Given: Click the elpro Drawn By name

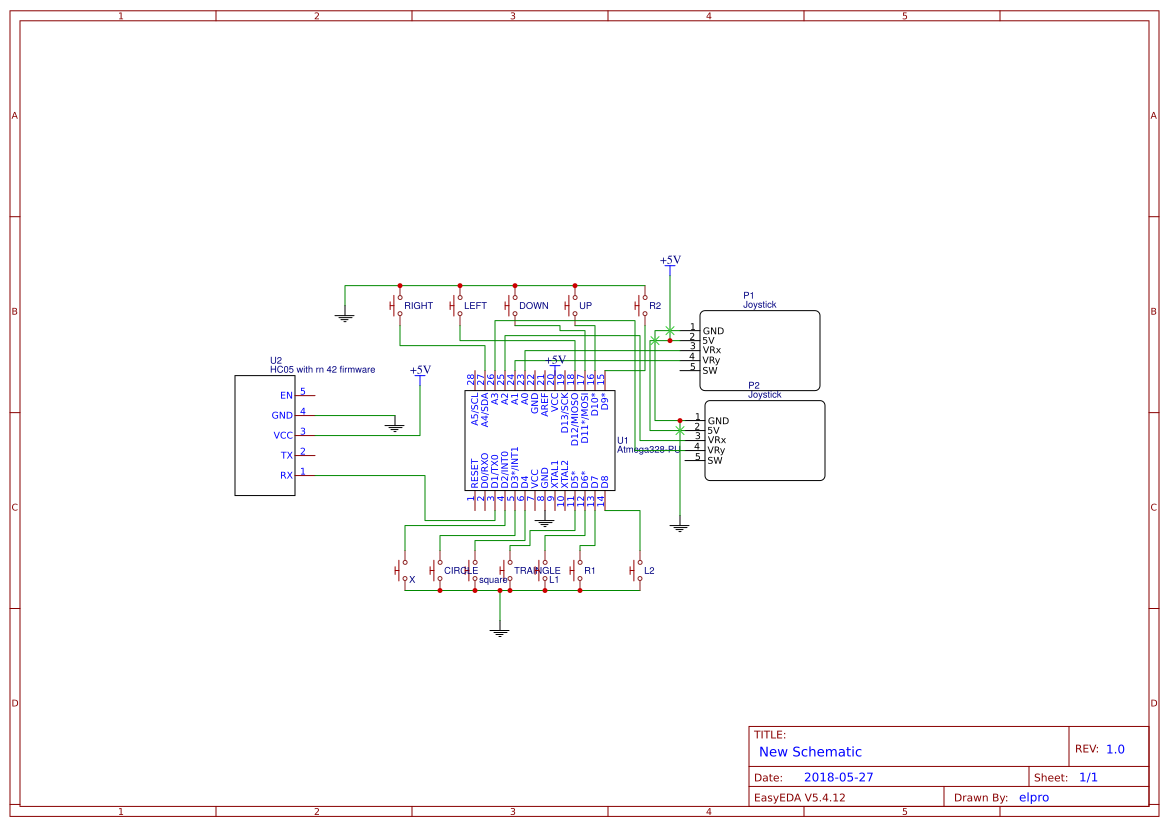Looking at the screenshot, I should tap(1033, 797).
